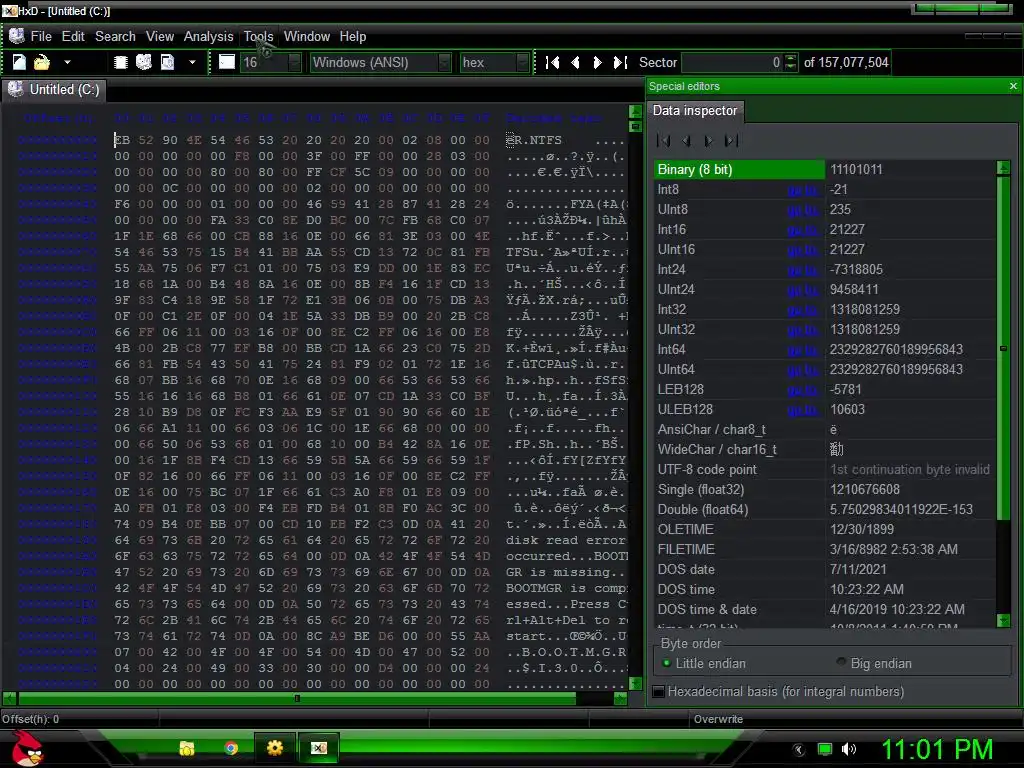Click the go to link for Int16
The width and height of the screenshot is (1024, 768).
coord(803,230)
